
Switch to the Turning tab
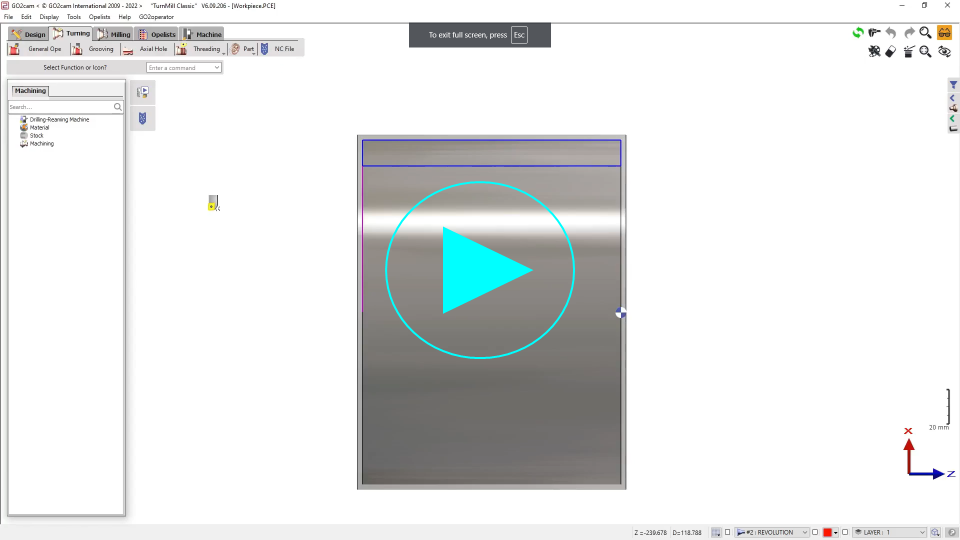point(71,34)
